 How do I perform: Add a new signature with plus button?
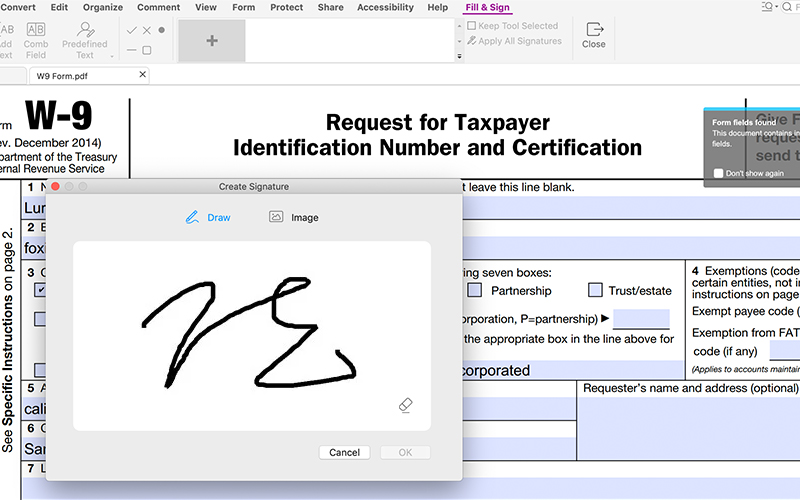click(x=212, y=41)
